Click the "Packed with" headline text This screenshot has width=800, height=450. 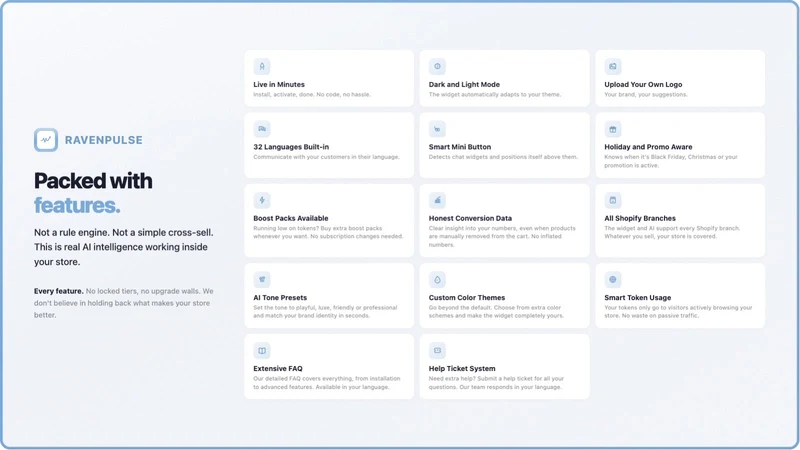tap(93, 181)
